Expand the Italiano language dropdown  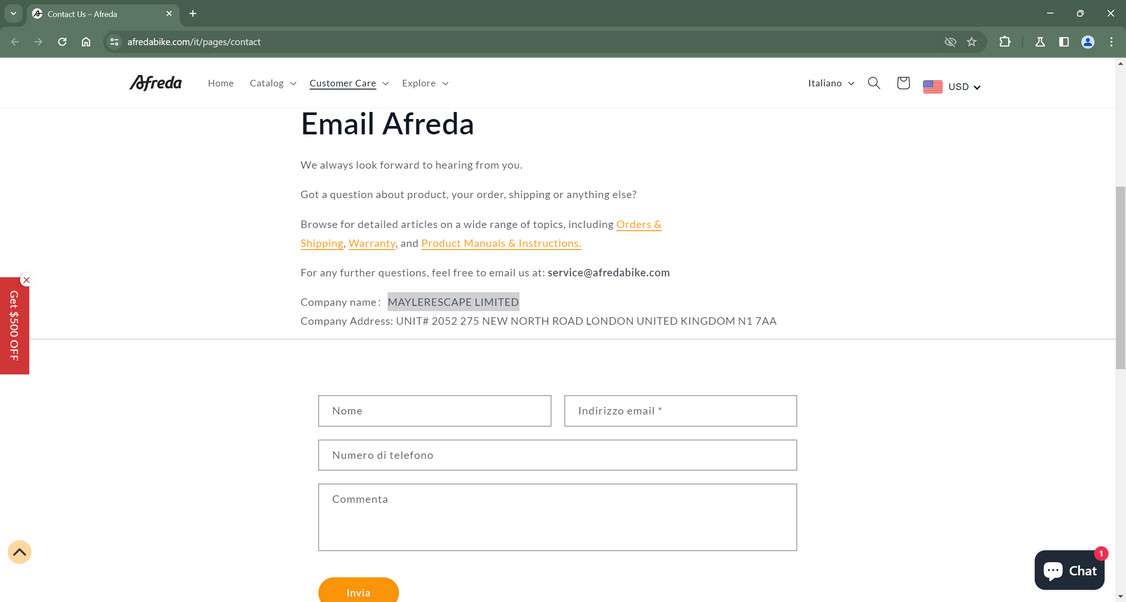[830, 84]
